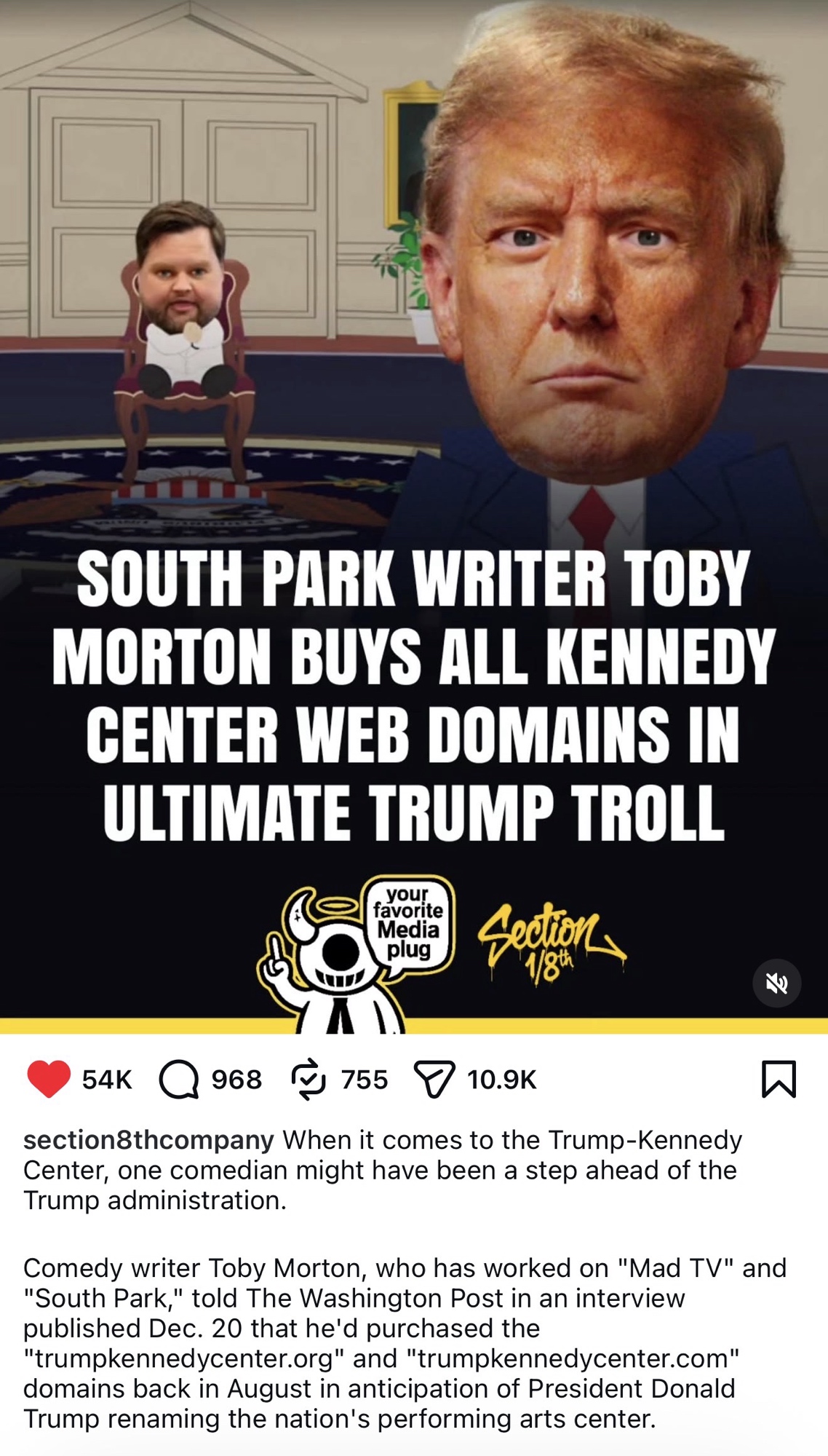Image resolution: width=828 pixels, height=1456 pixels.
Task: Tap the caption paragraph mentioning trumpkennedycenter.org
Action: (x=405, y=1343)
